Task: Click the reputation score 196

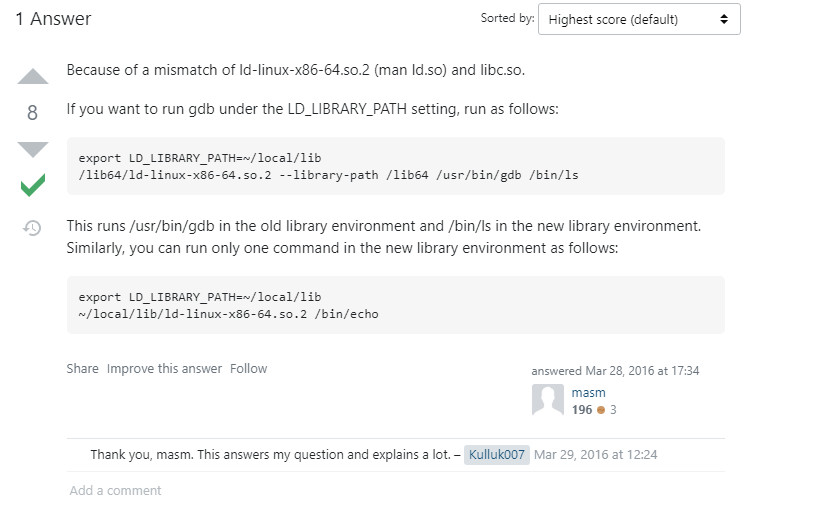Action: 582,410
